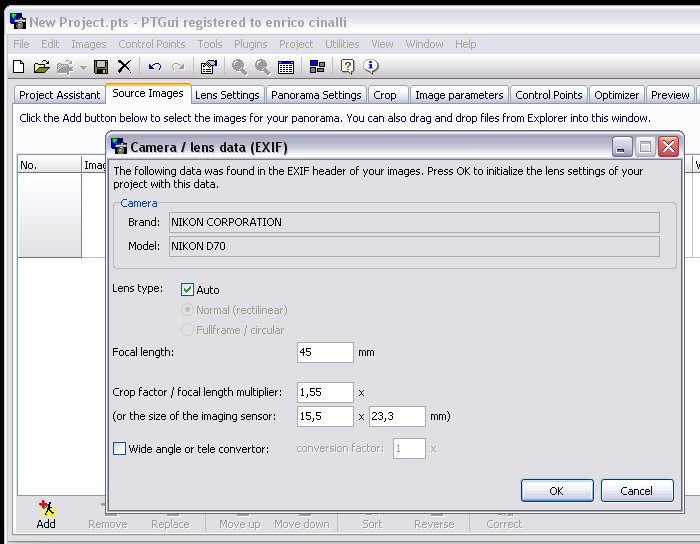Open the Project menu
Screen dimensions: 700x544
296,44
